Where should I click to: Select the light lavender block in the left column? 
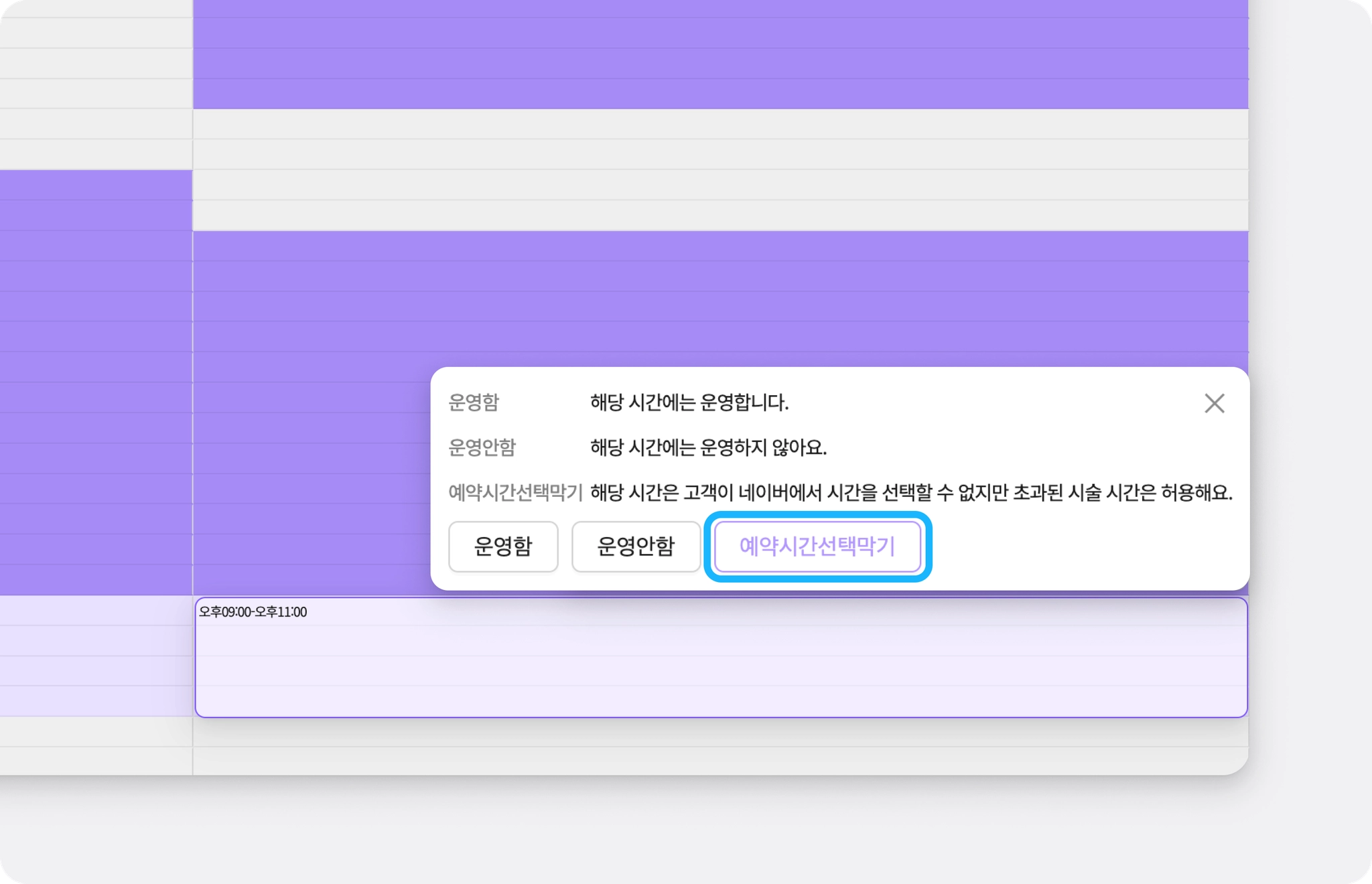point(96,656)
